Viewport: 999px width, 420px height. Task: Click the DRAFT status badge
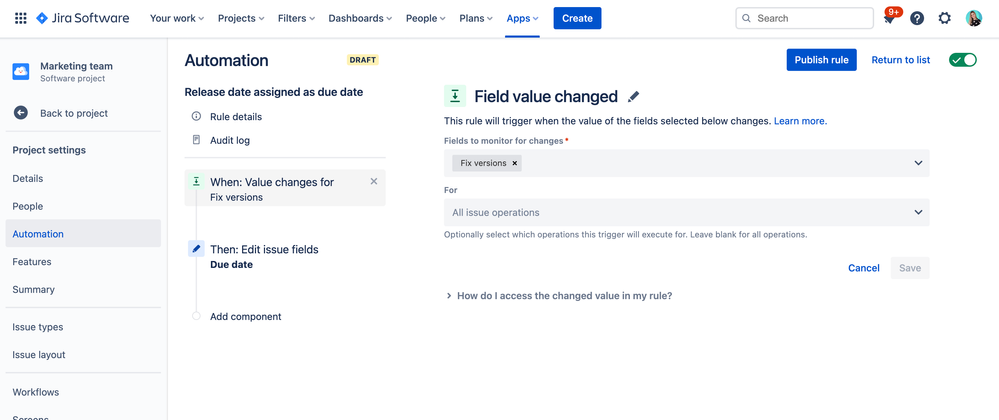363,60
